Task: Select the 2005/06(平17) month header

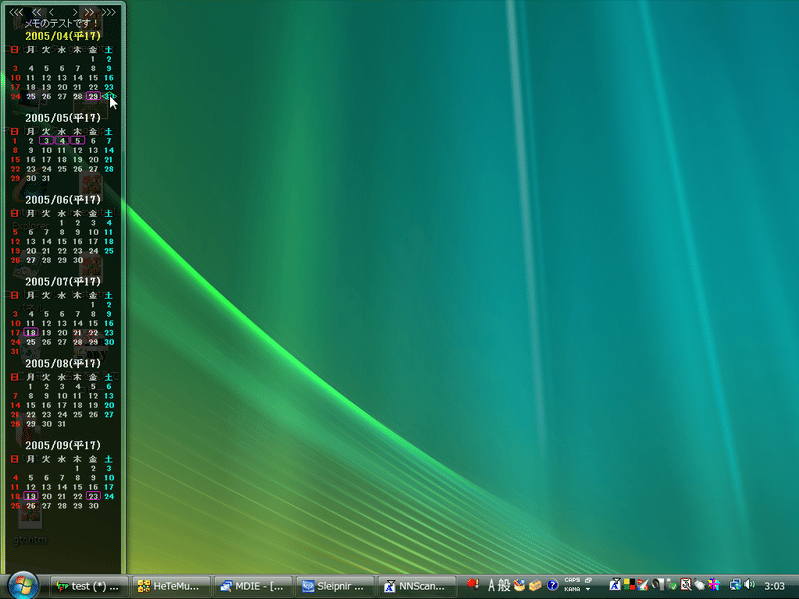Action: pos(63,200)
